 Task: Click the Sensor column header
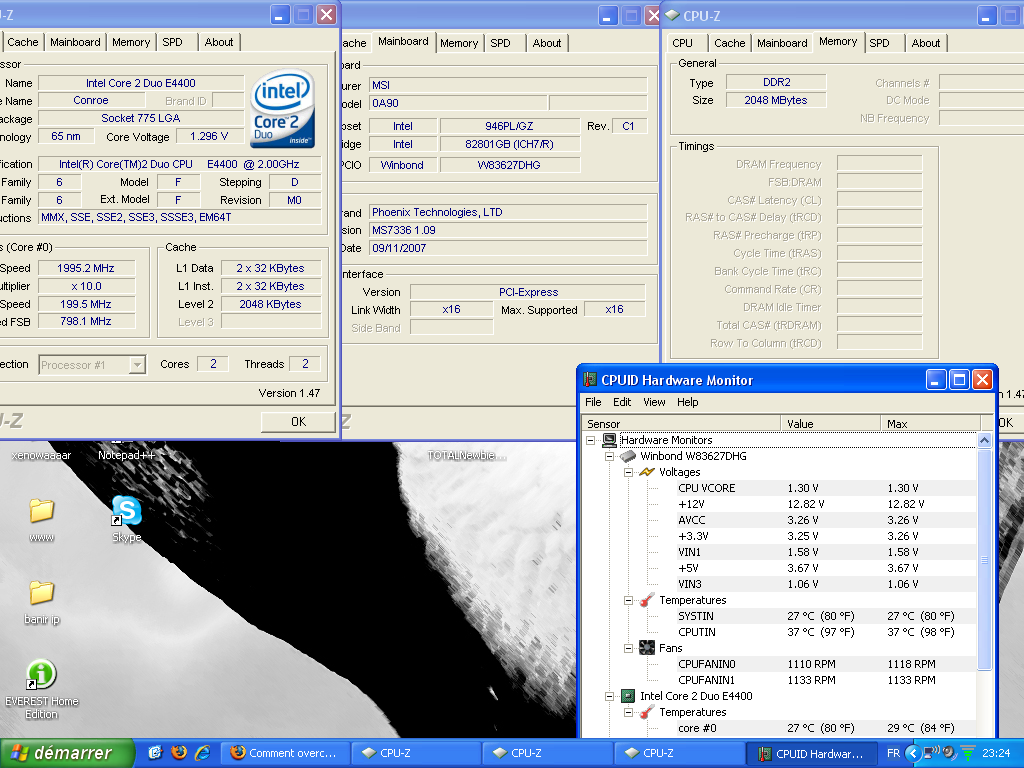click(681, 424)
